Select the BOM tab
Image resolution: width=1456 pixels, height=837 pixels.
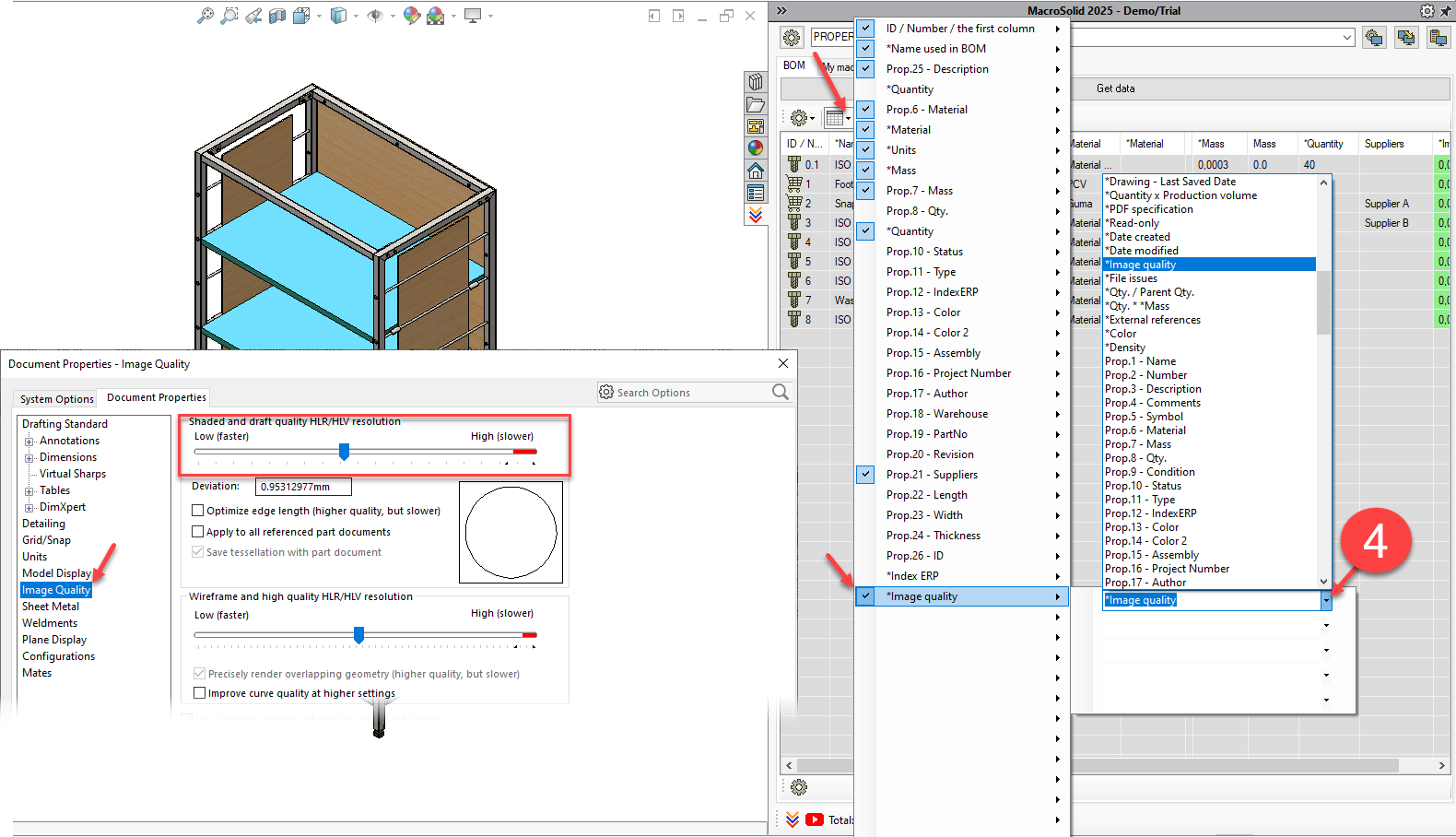[794, 65]
